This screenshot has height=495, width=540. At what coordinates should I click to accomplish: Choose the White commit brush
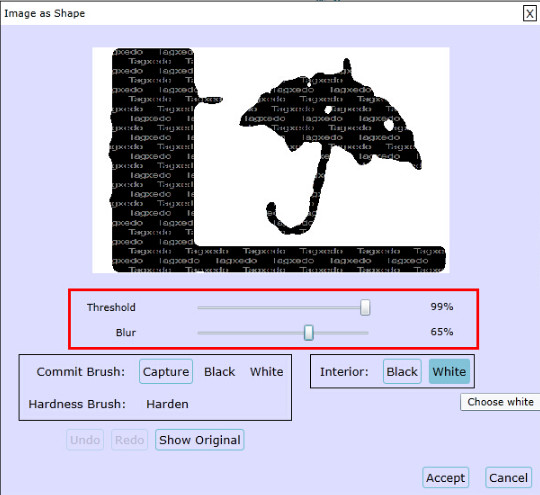267,372
